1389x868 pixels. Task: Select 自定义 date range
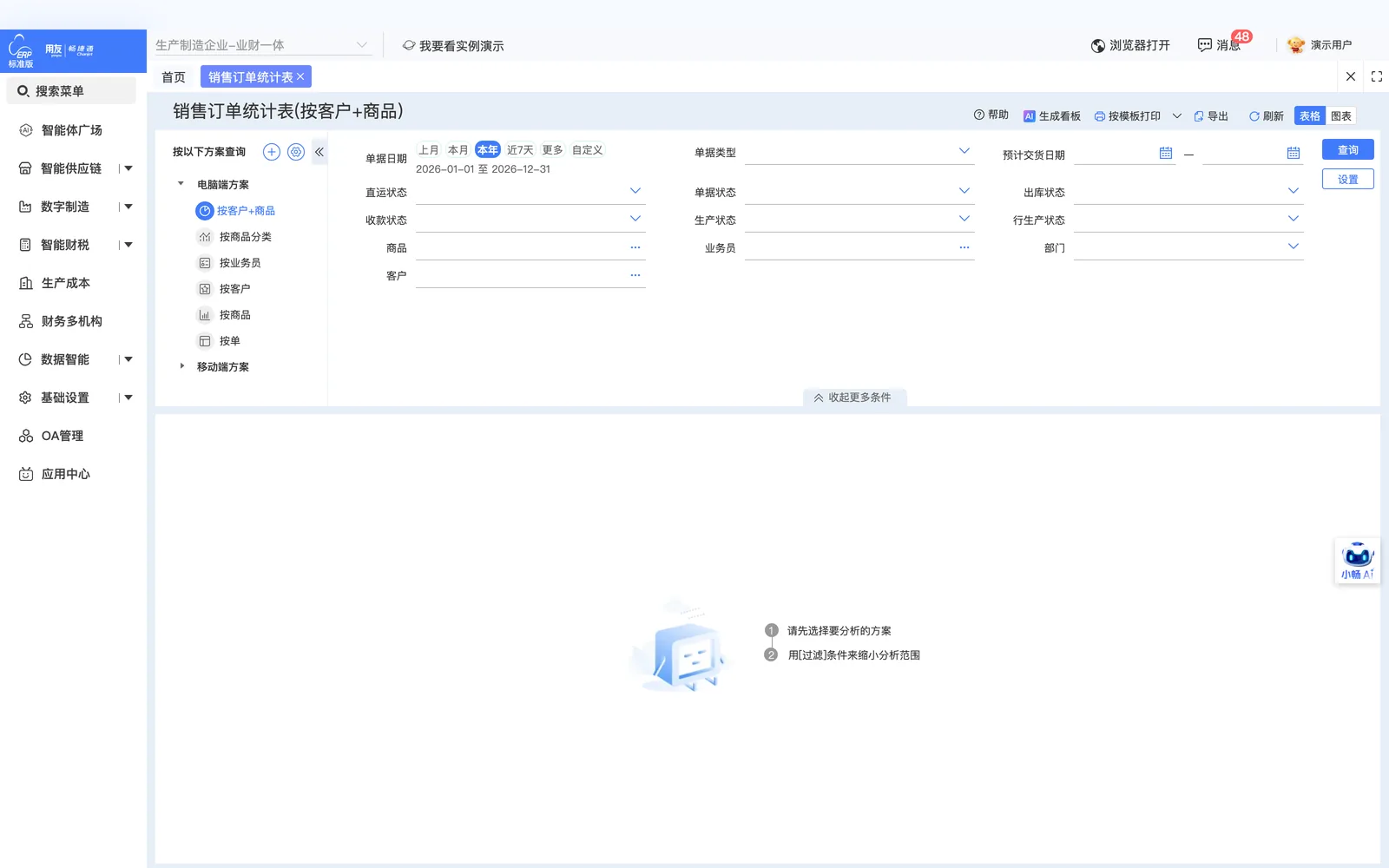pyautogui.click(x=588, y=149)
